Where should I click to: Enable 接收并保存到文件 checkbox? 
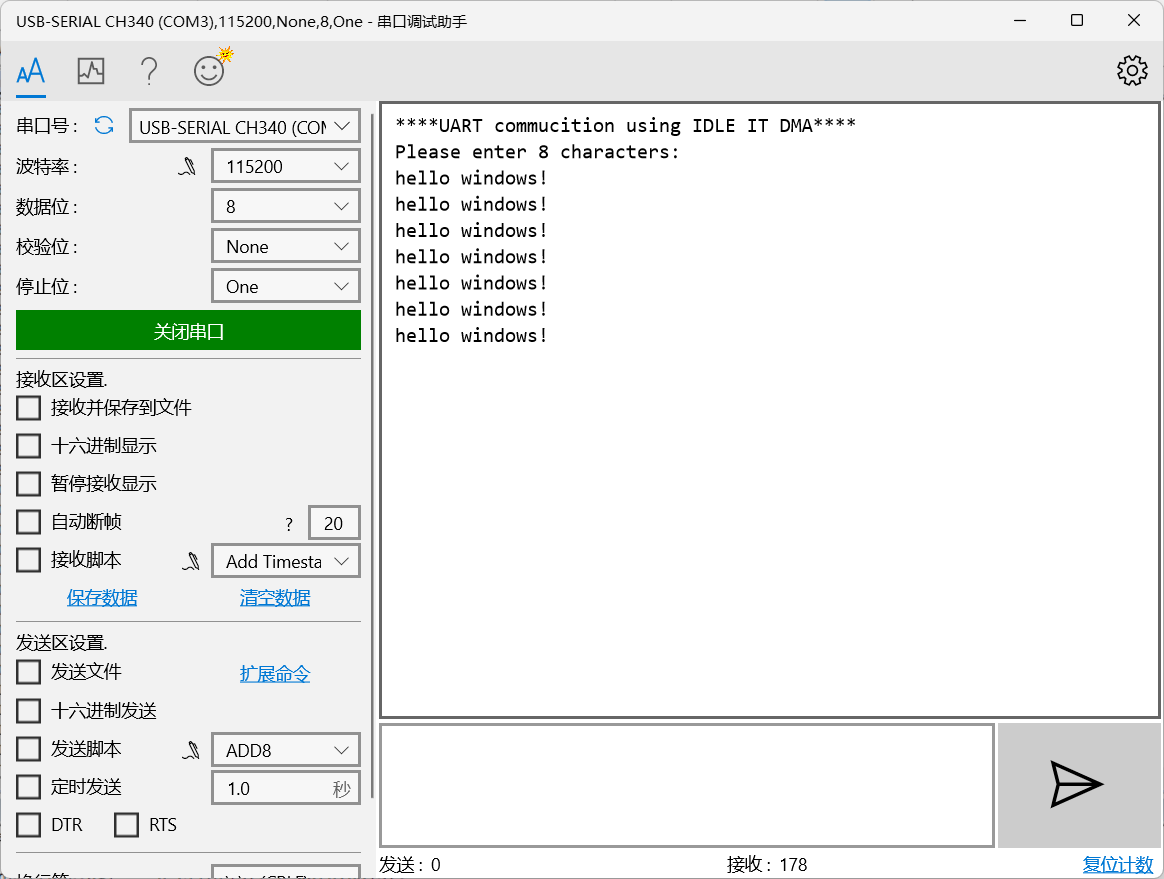point(28,408)
